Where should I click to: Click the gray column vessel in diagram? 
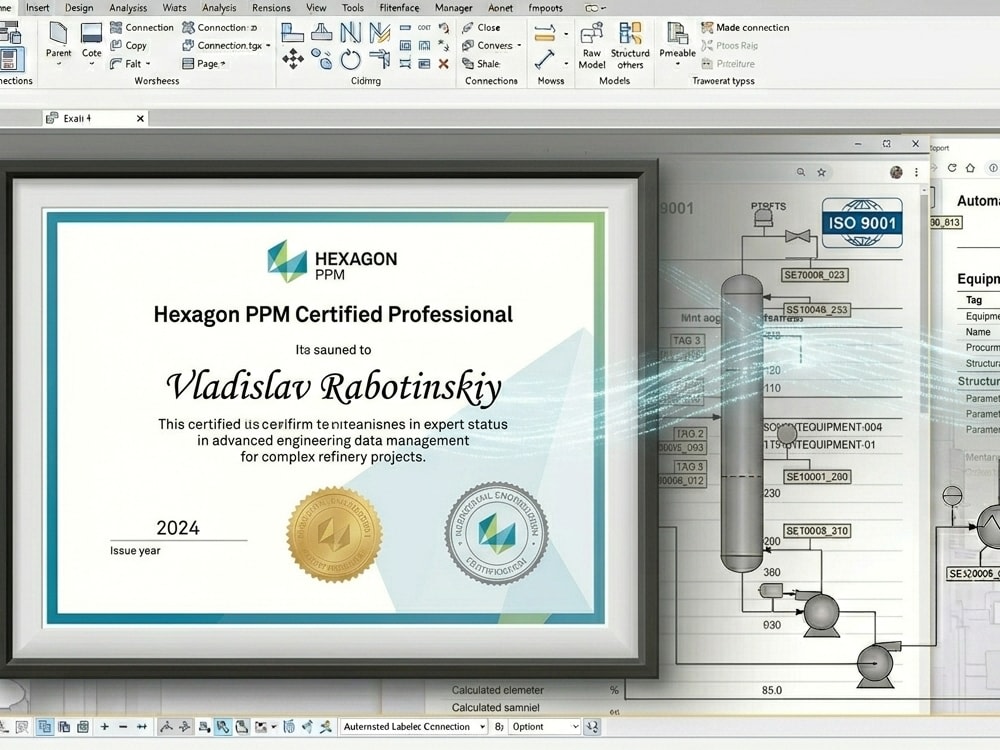[x=742, y=423]
